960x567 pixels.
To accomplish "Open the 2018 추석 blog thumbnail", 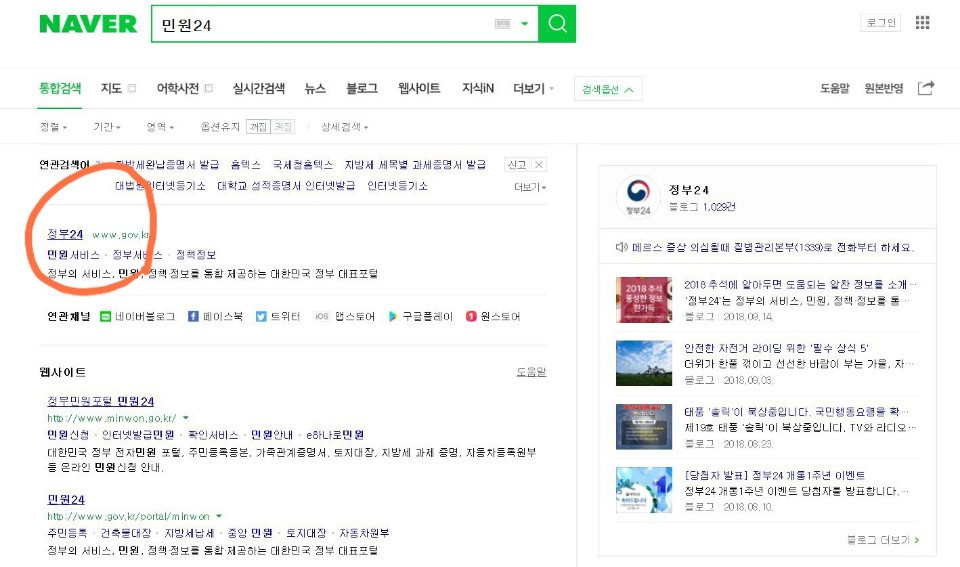I will point(644,300).
